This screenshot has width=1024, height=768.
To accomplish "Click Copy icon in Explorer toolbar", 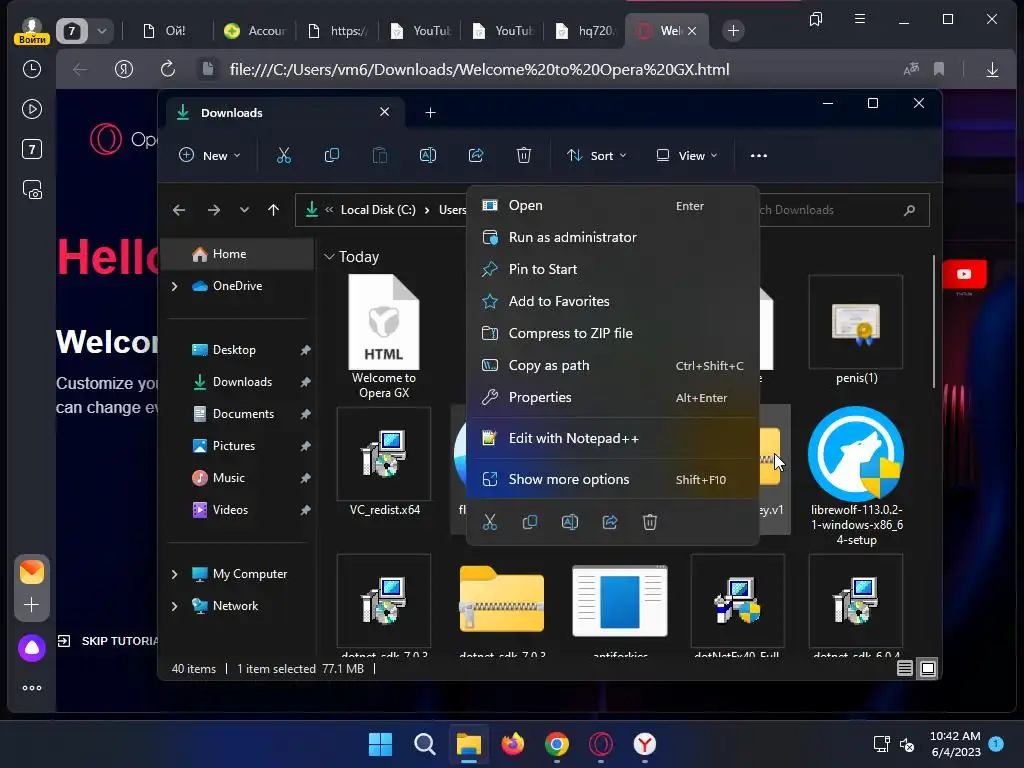I will (x=332, y=155).
